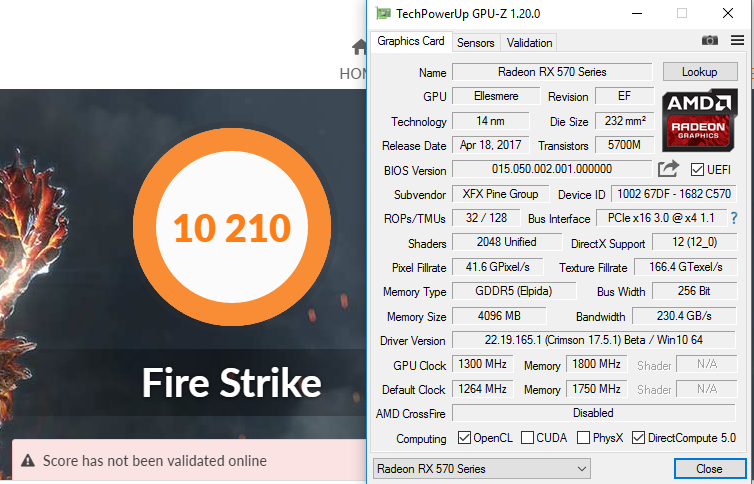Click the Lookup button
Screen dimensions: 754x484
pos(700,72)
